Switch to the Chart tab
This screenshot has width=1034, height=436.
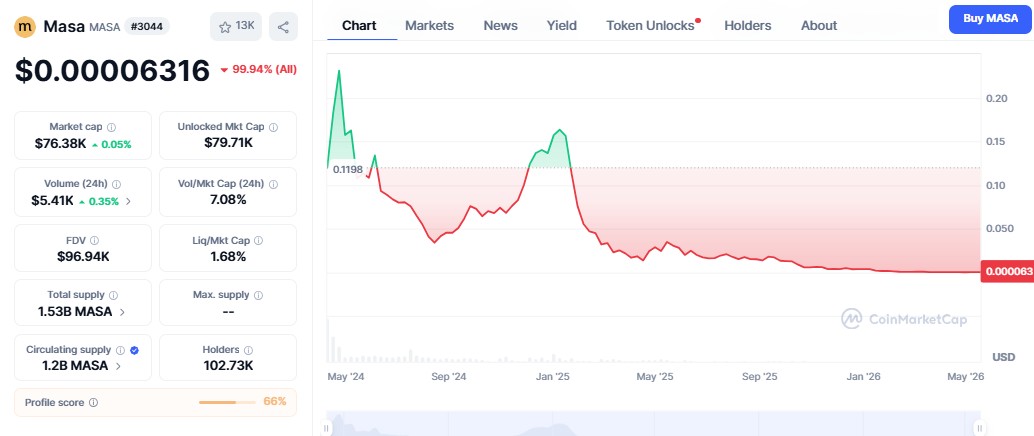coord(359,26)
